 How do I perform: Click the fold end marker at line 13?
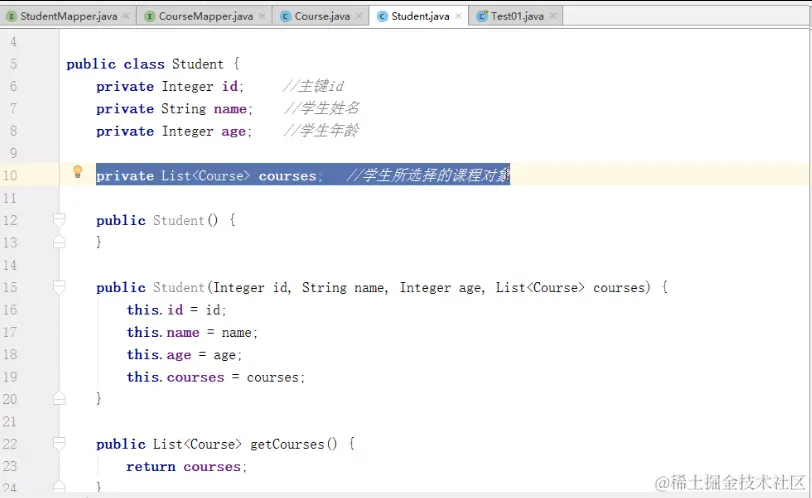click(59, 241)
